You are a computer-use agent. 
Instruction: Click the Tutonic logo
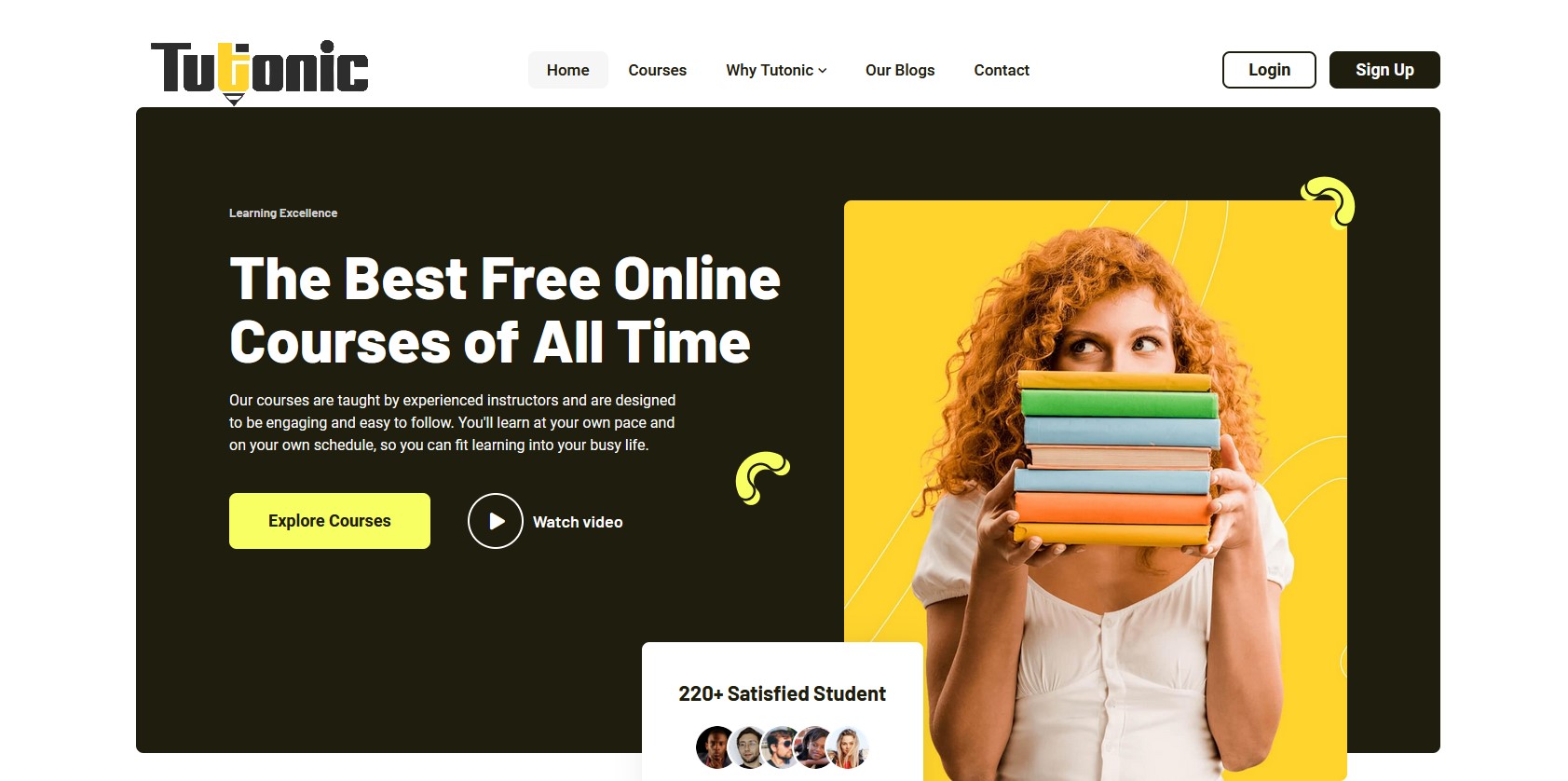pos(260,72)
